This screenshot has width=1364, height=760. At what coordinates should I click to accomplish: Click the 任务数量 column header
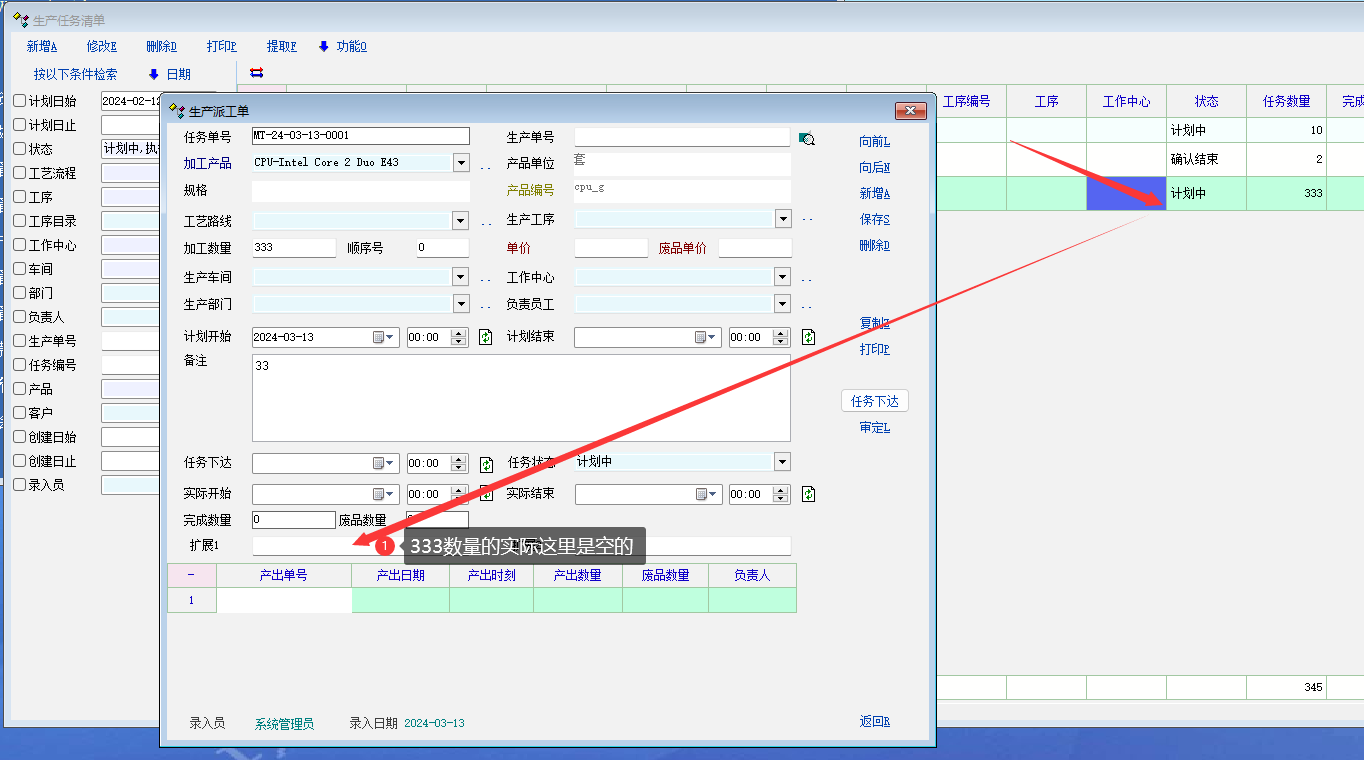tap(1286, 101)
